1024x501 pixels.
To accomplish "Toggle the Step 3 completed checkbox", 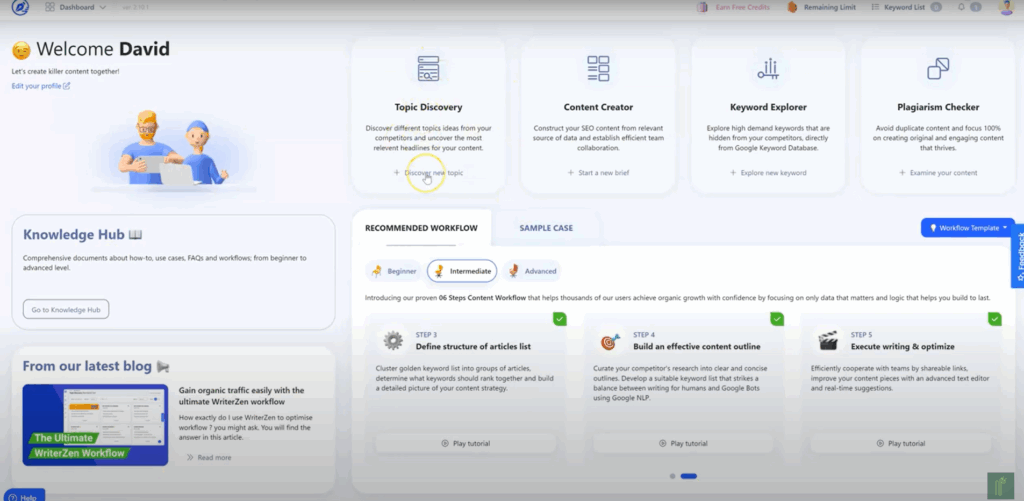I will 560,319.
